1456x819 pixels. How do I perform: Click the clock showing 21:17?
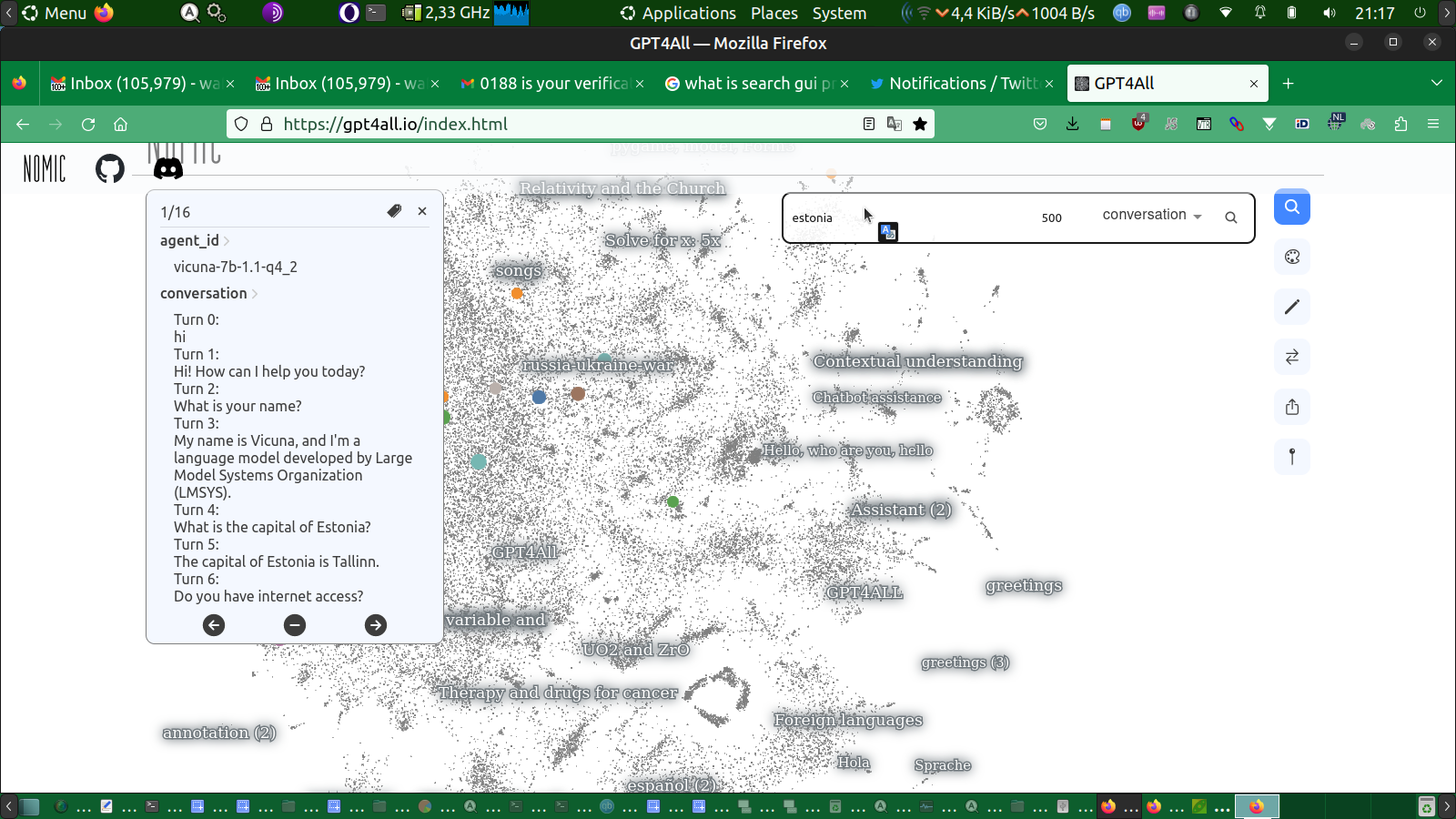(x=1374, y=13)
